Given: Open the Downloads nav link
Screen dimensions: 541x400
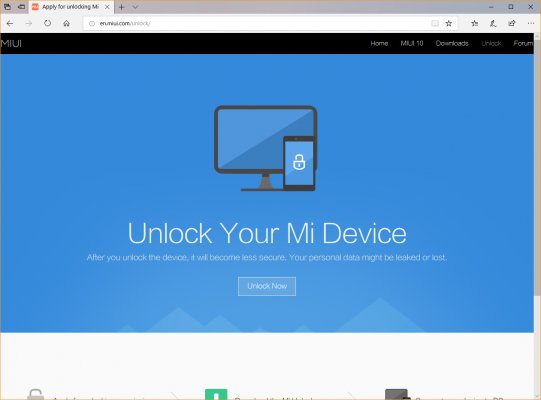Looking at the screenshot, I should tap(452, 43).
